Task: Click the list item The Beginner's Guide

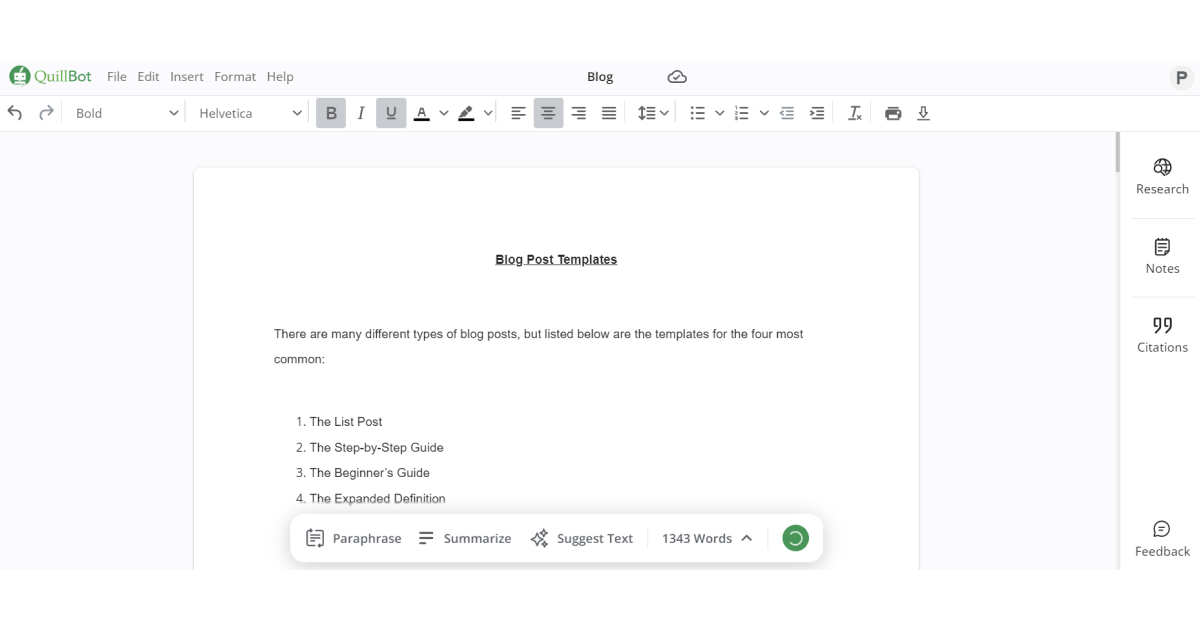Action: coord(369,473)
